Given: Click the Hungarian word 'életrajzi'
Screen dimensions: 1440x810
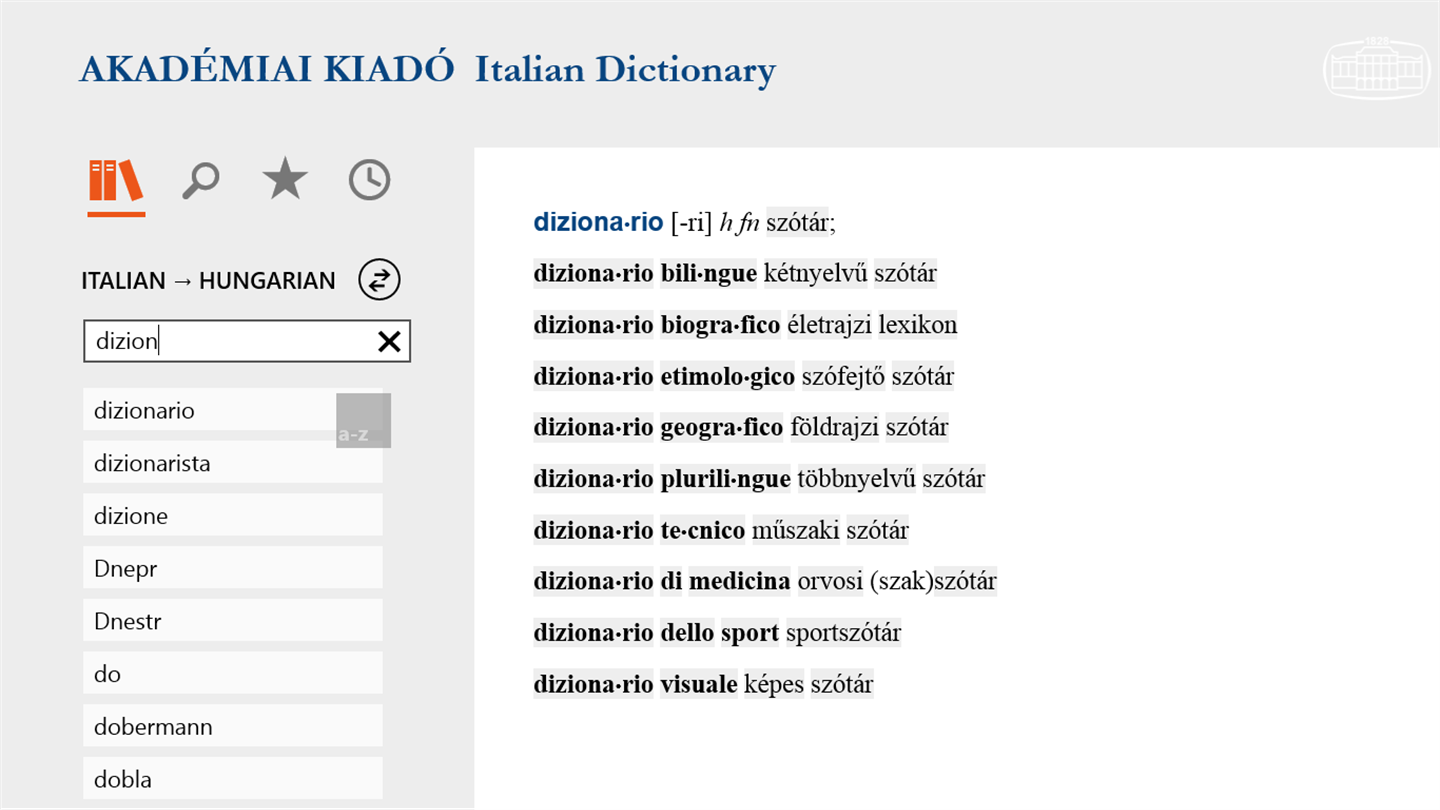Looking at the screenshot, I should [x=830, y=325].
